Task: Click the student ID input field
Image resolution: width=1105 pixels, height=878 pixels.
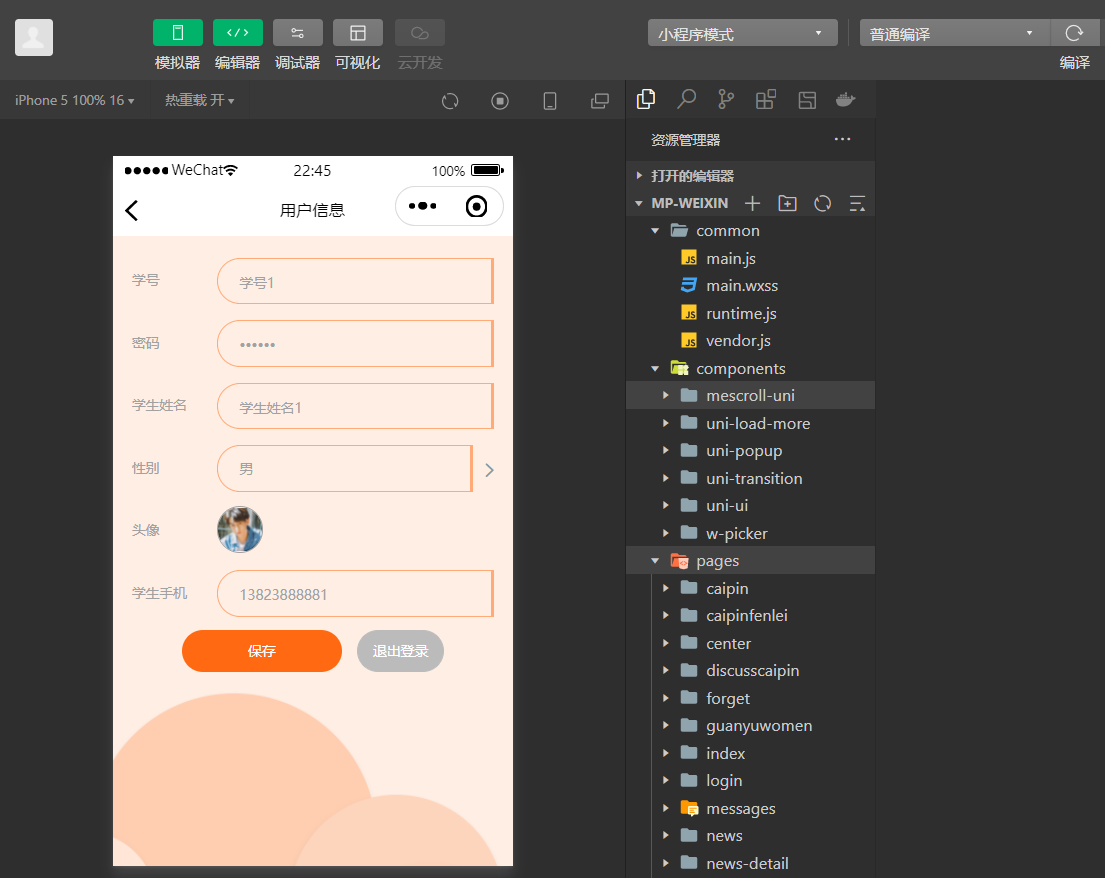Action: [x=355, y=281]
